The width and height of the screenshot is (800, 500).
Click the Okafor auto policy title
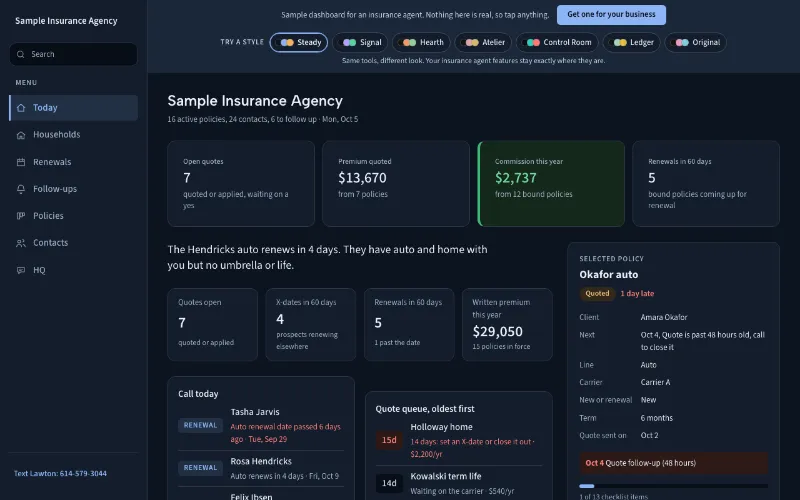point(609,274)
